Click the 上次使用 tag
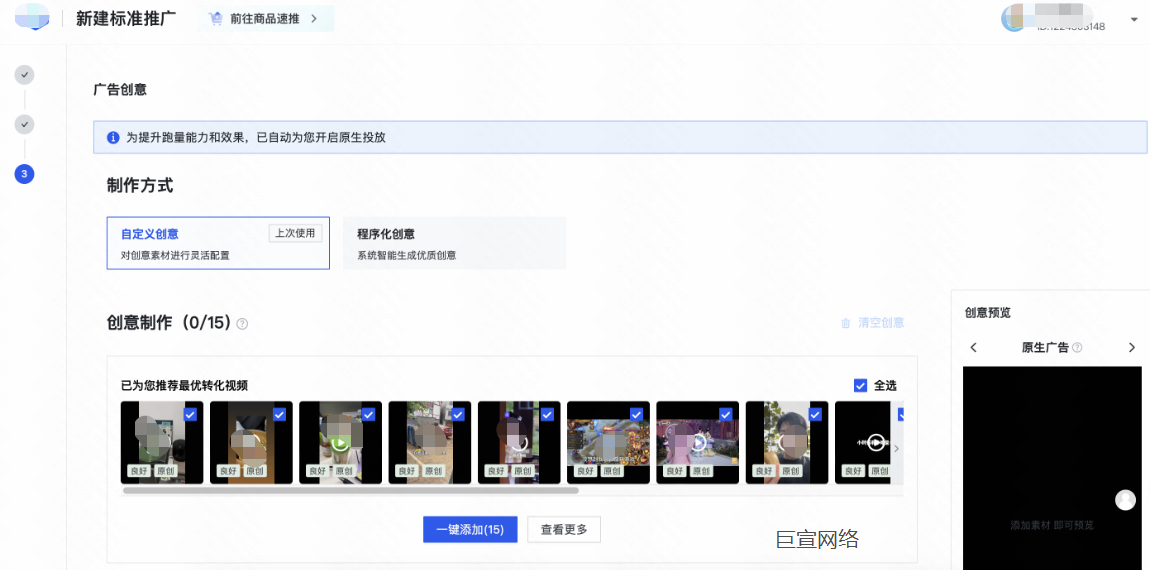This screenshot has height=570, width=1150. [296, 233]
